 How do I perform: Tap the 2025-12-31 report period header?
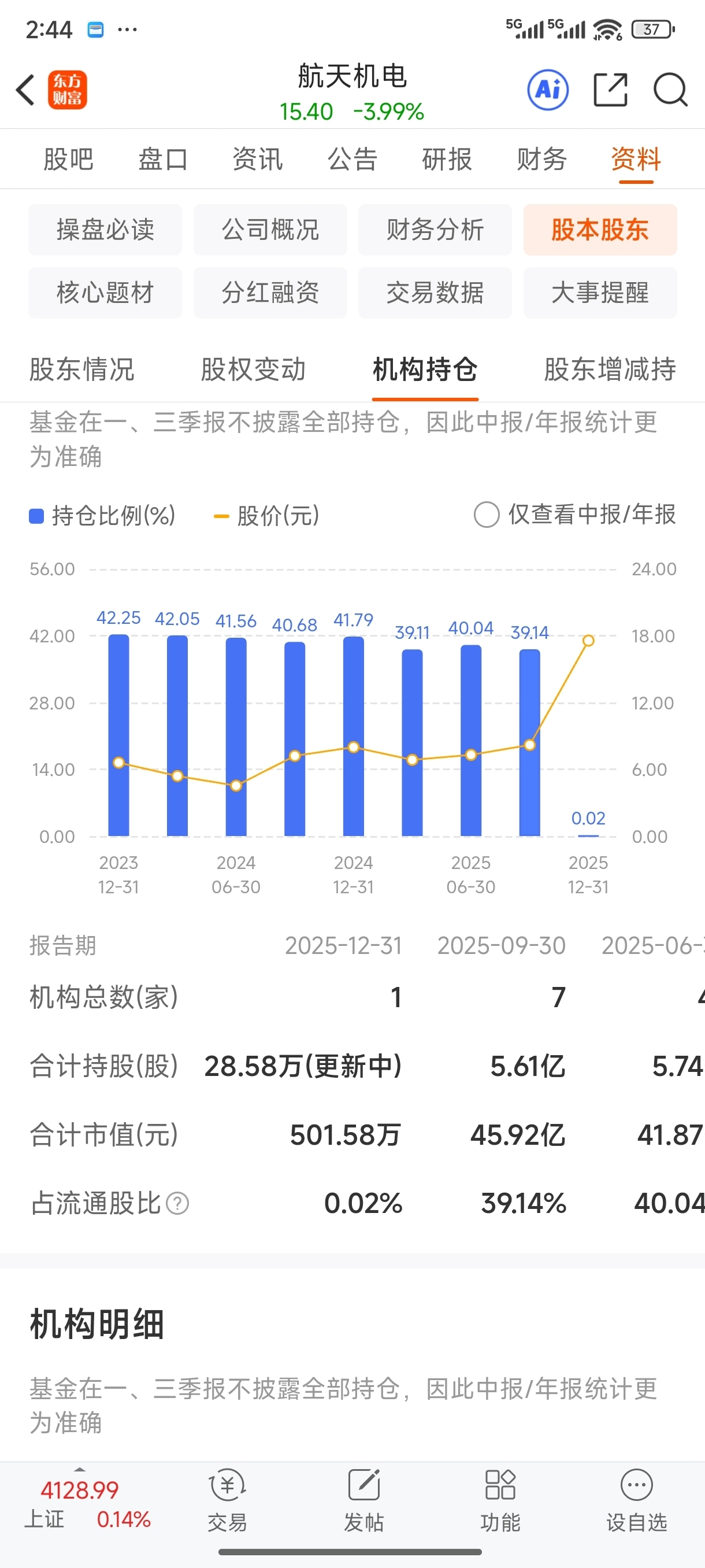point(344,946)
